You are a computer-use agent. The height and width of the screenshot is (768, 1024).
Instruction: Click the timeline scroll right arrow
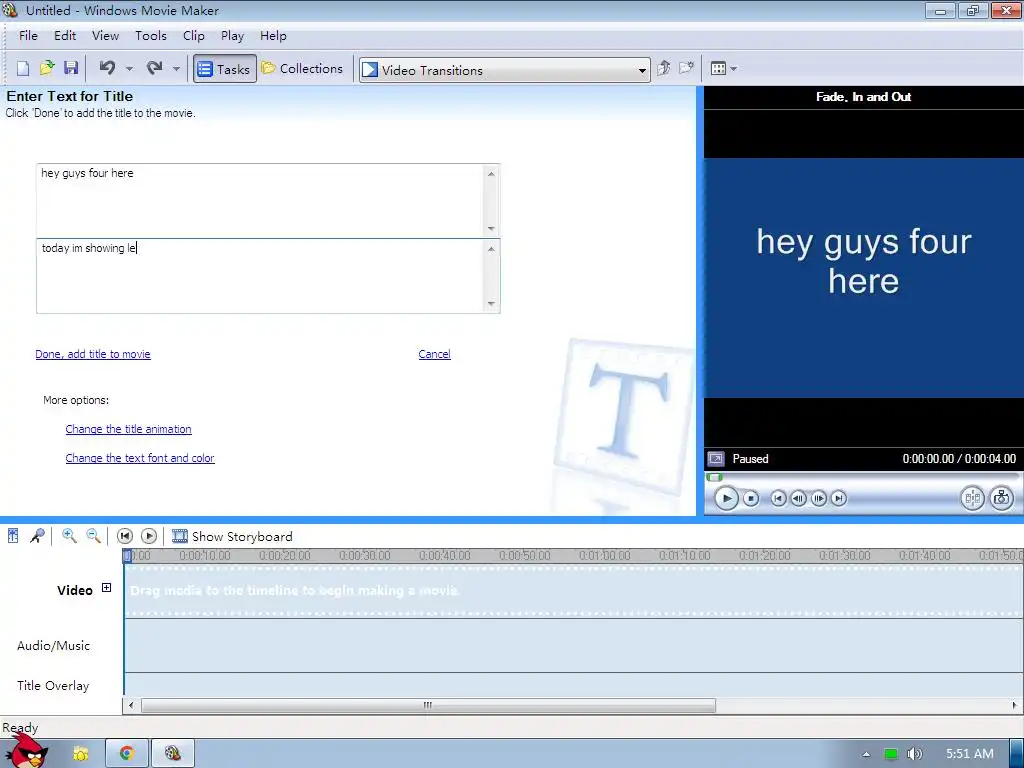coord(1014,705)
